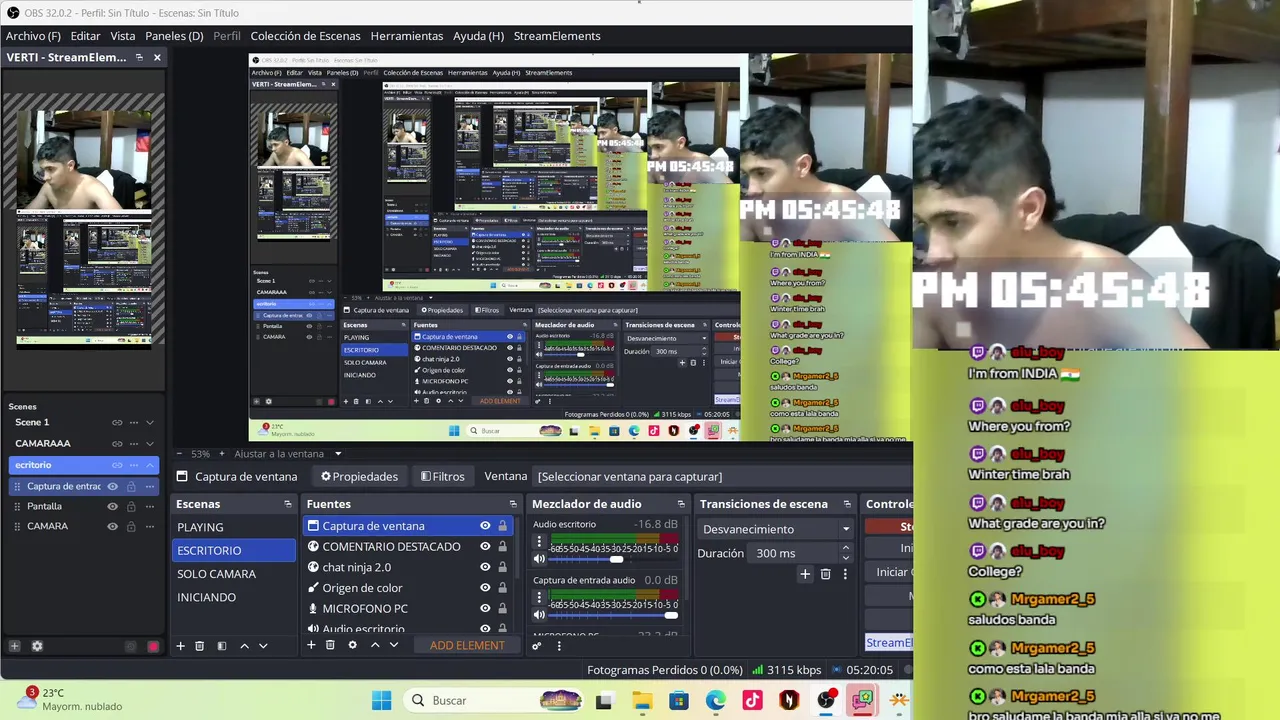
Task: Delete scene transition trash icon
Action: (x=825, y=574)
